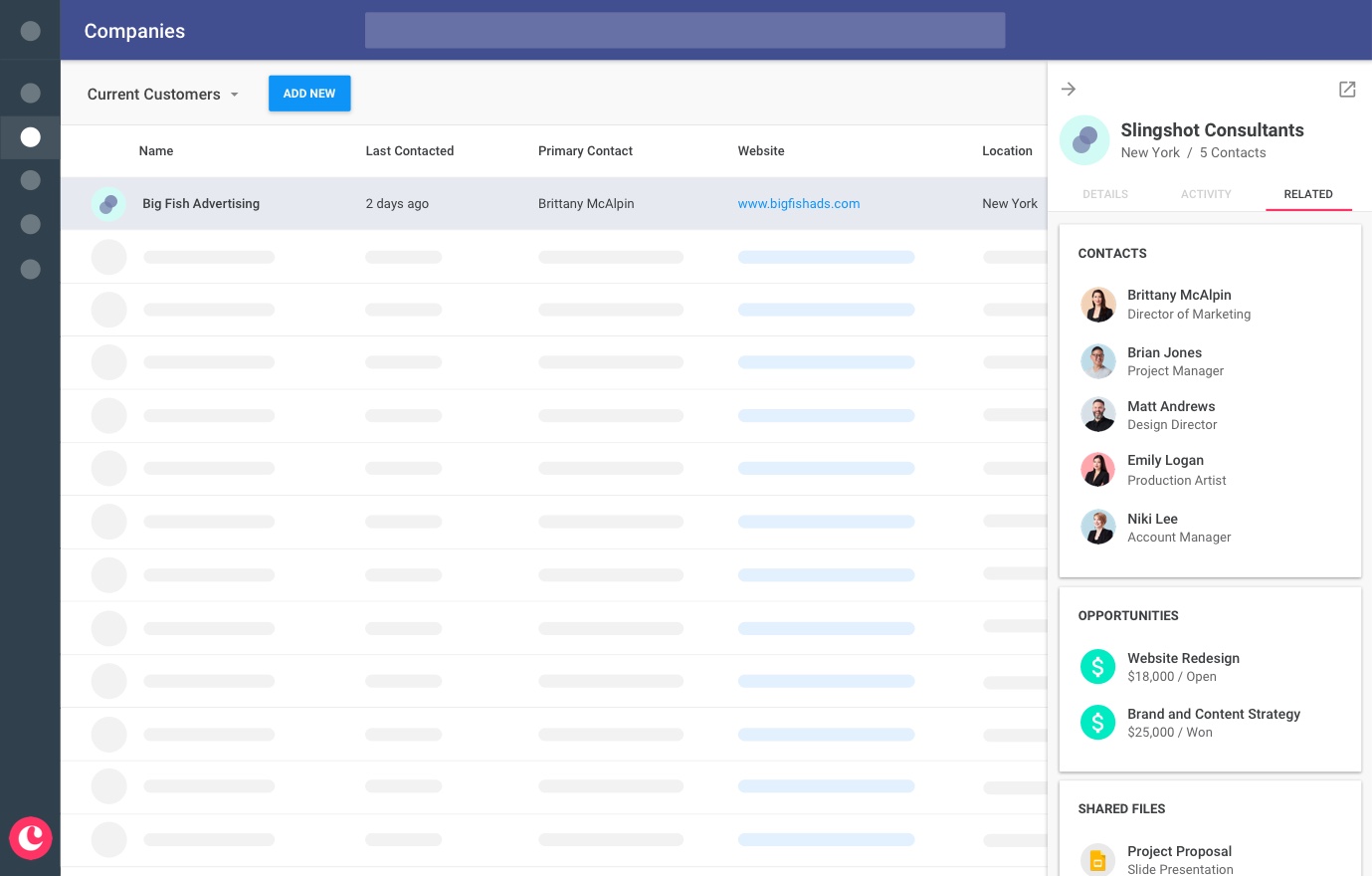Open Project Proposal slide file icon

[1097, 859]
